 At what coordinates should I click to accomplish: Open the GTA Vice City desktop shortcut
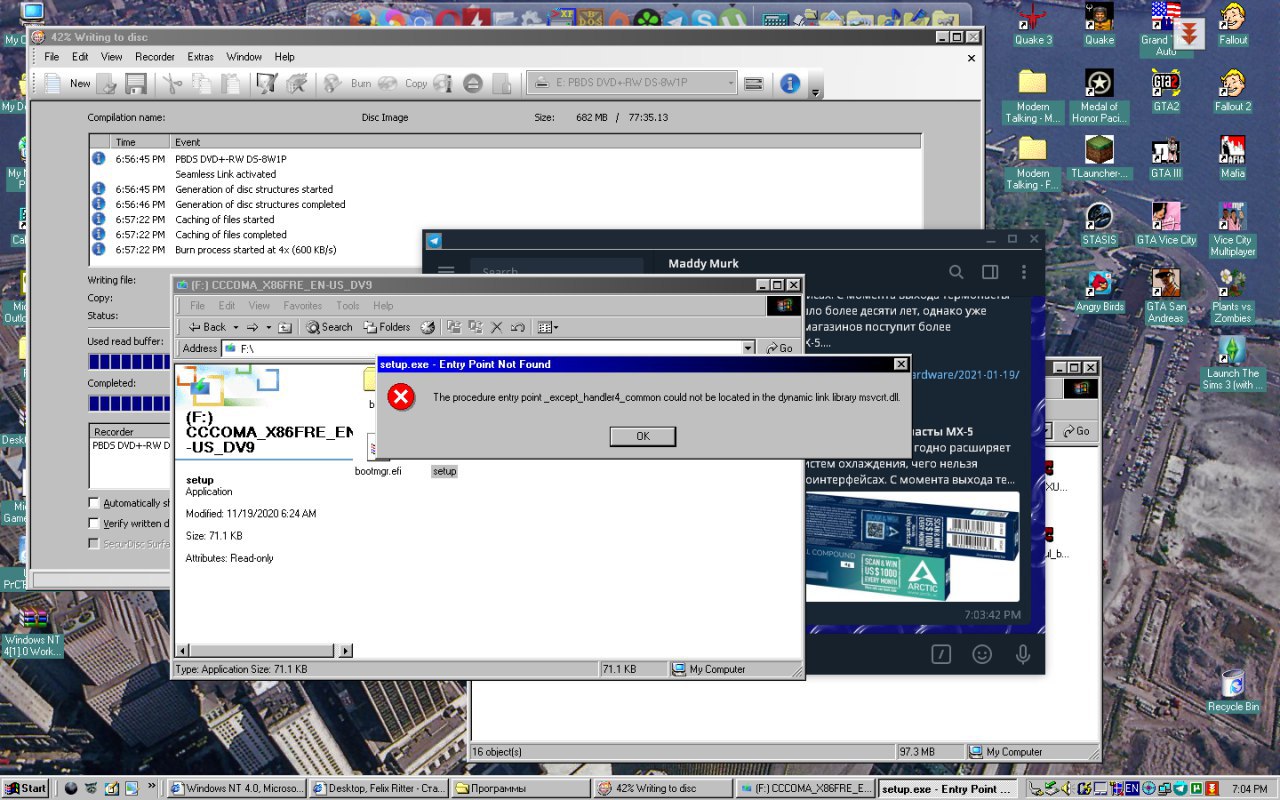click(x=1165, y=223)
